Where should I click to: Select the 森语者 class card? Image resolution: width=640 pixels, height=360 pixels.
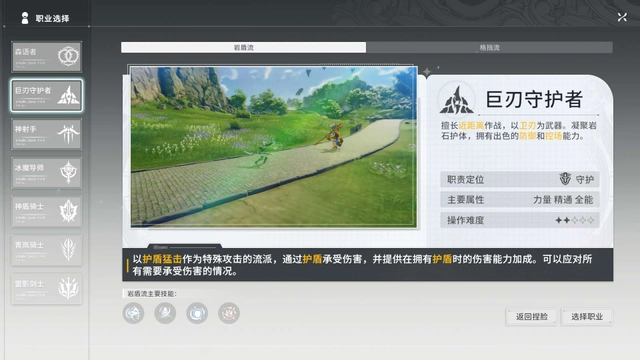[47, 56]
